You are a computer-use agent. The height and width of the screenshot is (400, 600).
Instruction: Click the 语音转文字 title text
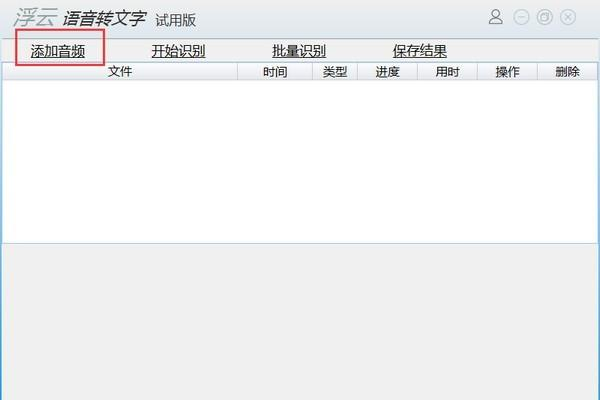pos(104,18)
